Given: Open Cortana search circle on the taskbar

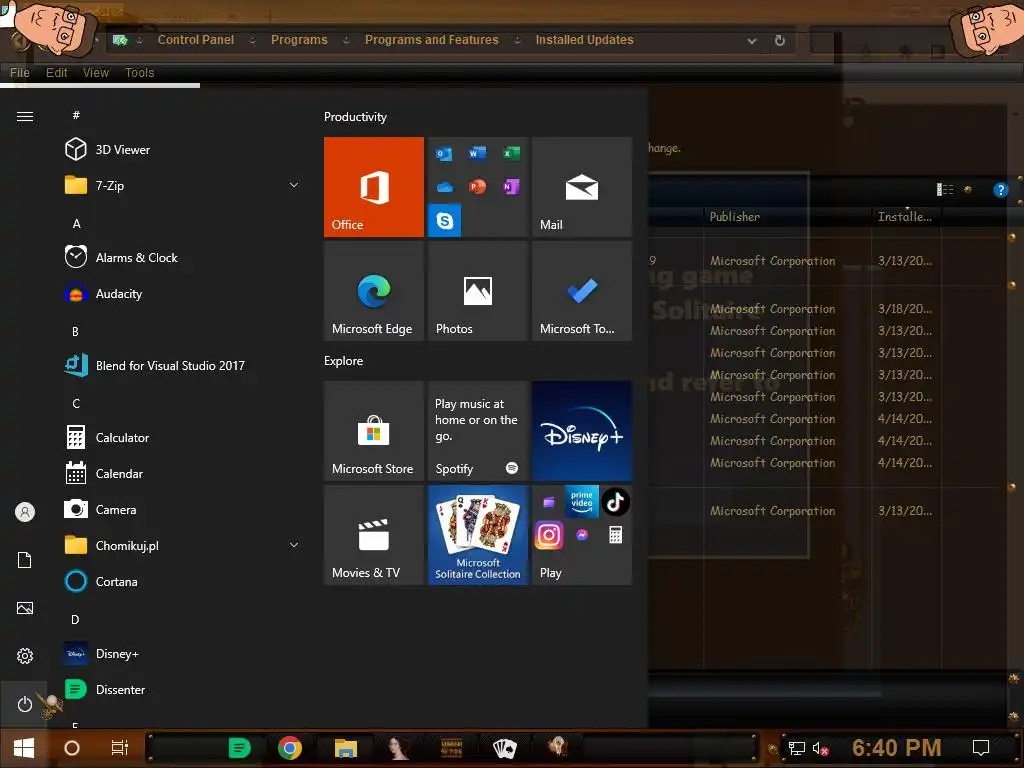Looking at the screenshot, I should [x=72, y=748].
